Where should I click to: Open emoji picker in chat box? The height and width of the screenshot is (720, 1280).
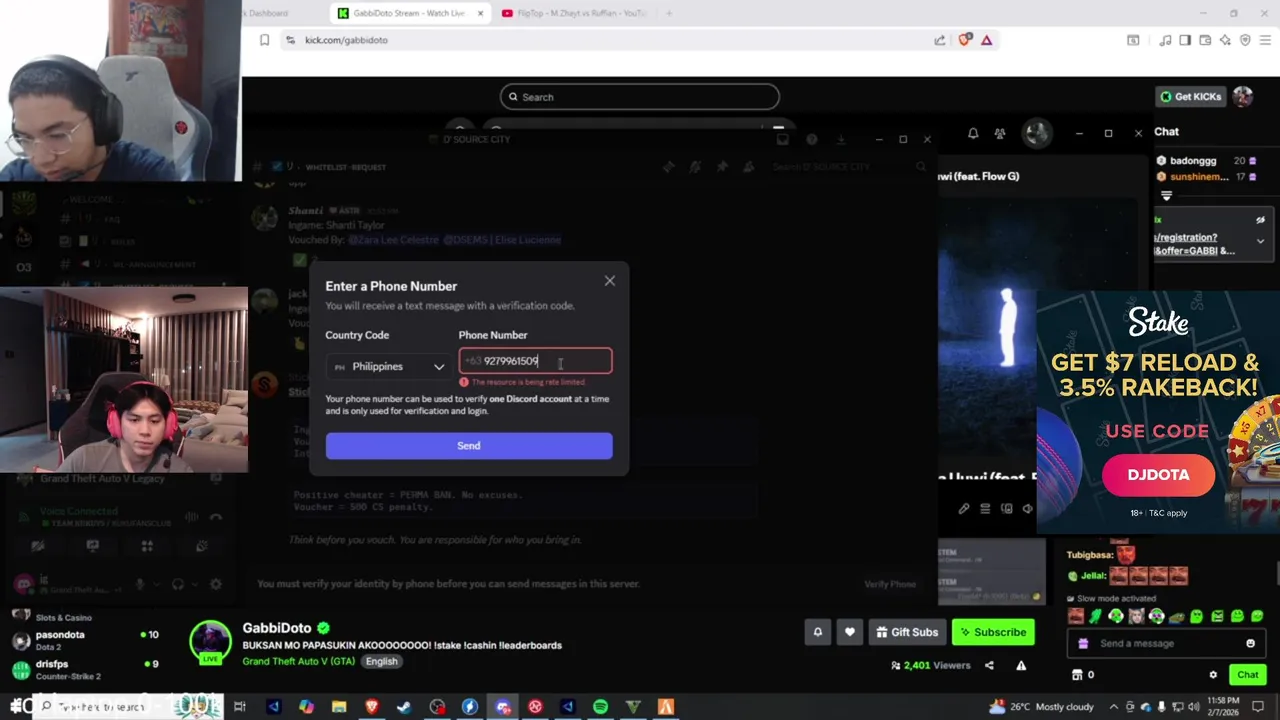click(x=1250, y=643)
